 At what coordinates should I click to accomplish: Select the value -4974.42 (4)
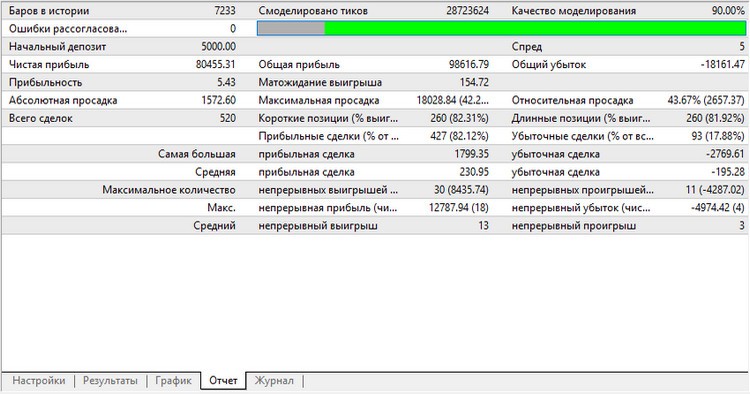coord(717,208)
